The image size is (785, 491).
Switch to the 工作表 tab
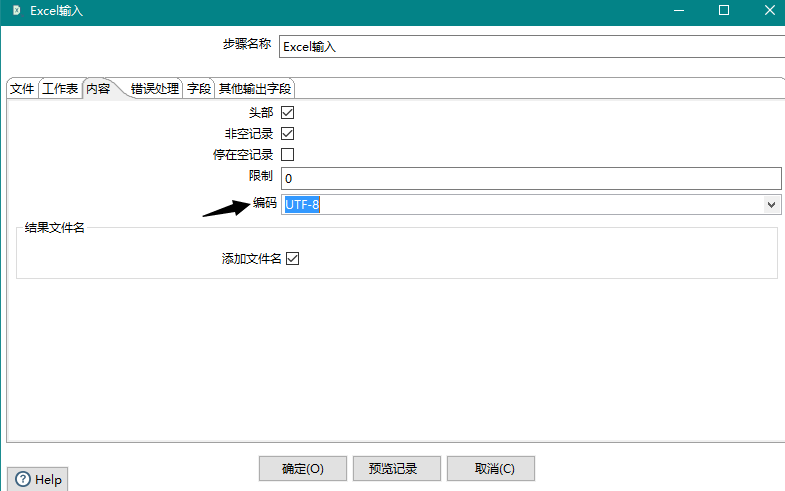point(60,89)
